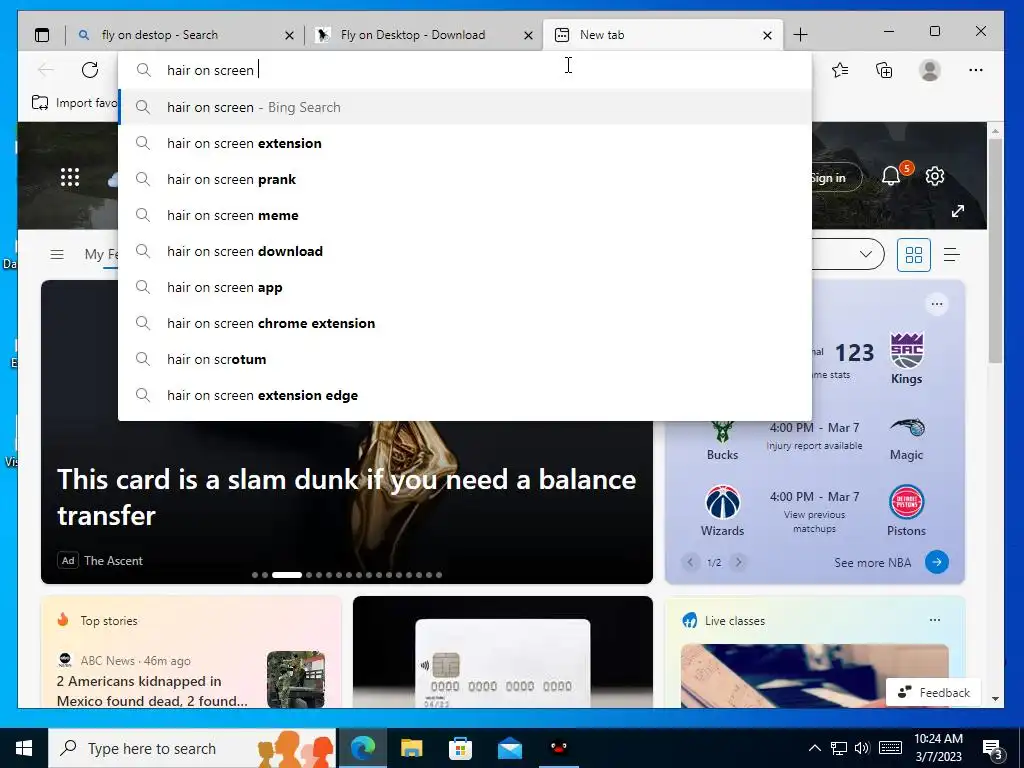
Task: Open the Action Center notifications
Action: (x=993, y=748)
